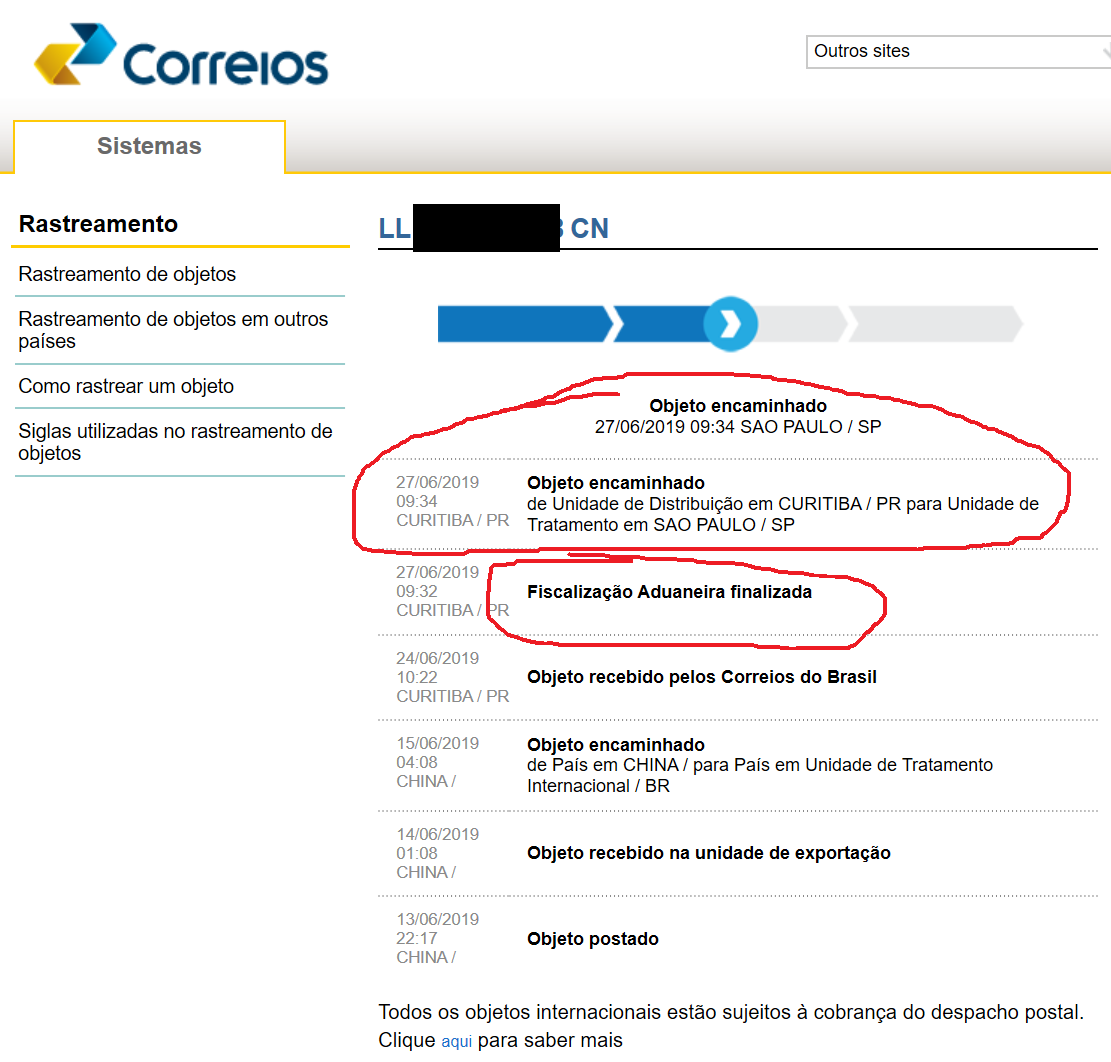Click 'de País em CHINA / para País' description
1111x1062 pixels.
click(760, 776)
